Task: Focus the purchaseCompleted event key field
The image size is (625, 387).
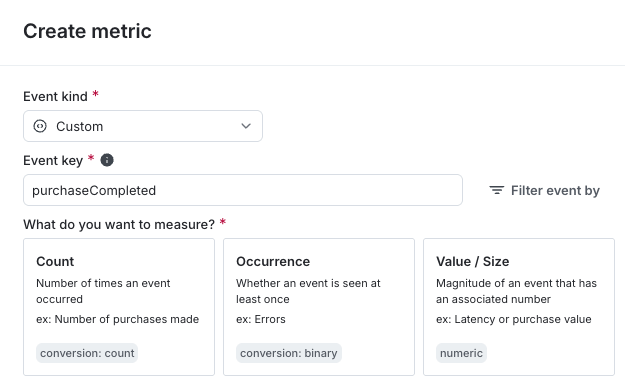Action: tap(243, 190)
